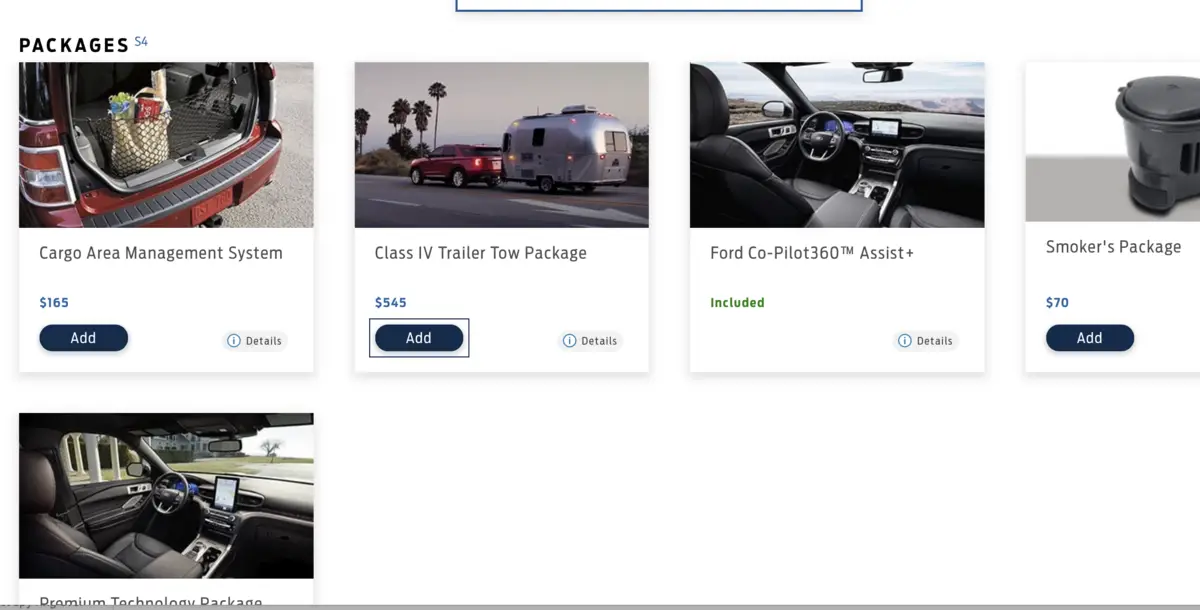Open Details for Cargo Area Management System
Image resolution: width=1200 pixels, height=610 pixels.
pyautogui.click(x=255, y=341)
